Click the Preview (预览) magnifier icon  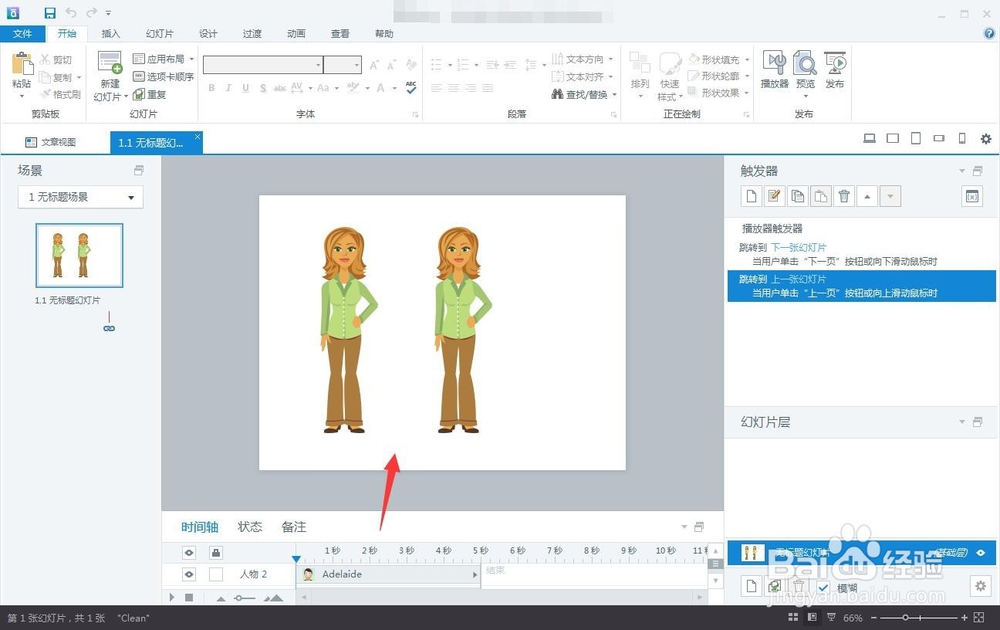tap(805, 64)
